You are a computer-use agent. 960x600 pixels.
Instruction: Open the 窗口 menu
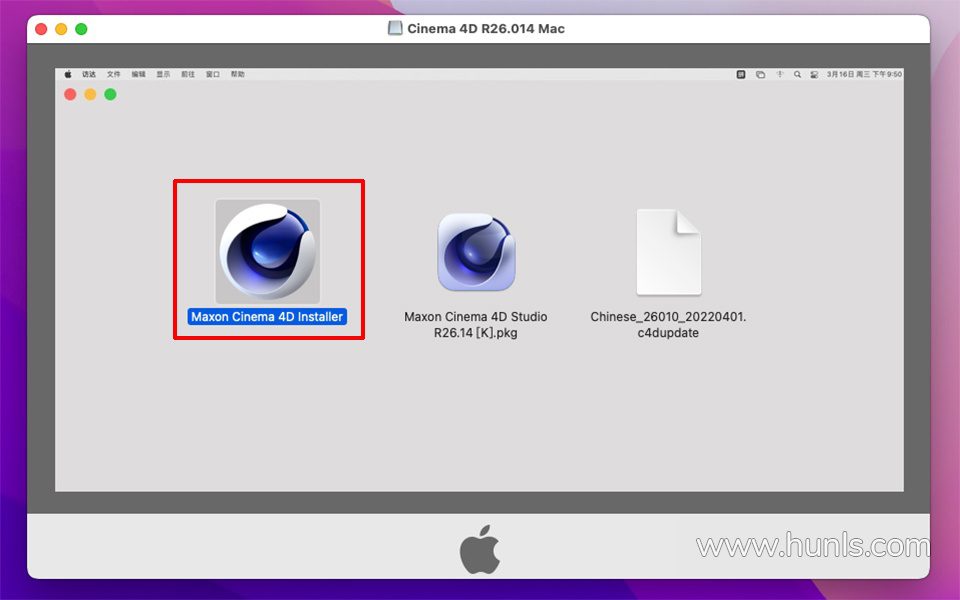coord(212,74)
